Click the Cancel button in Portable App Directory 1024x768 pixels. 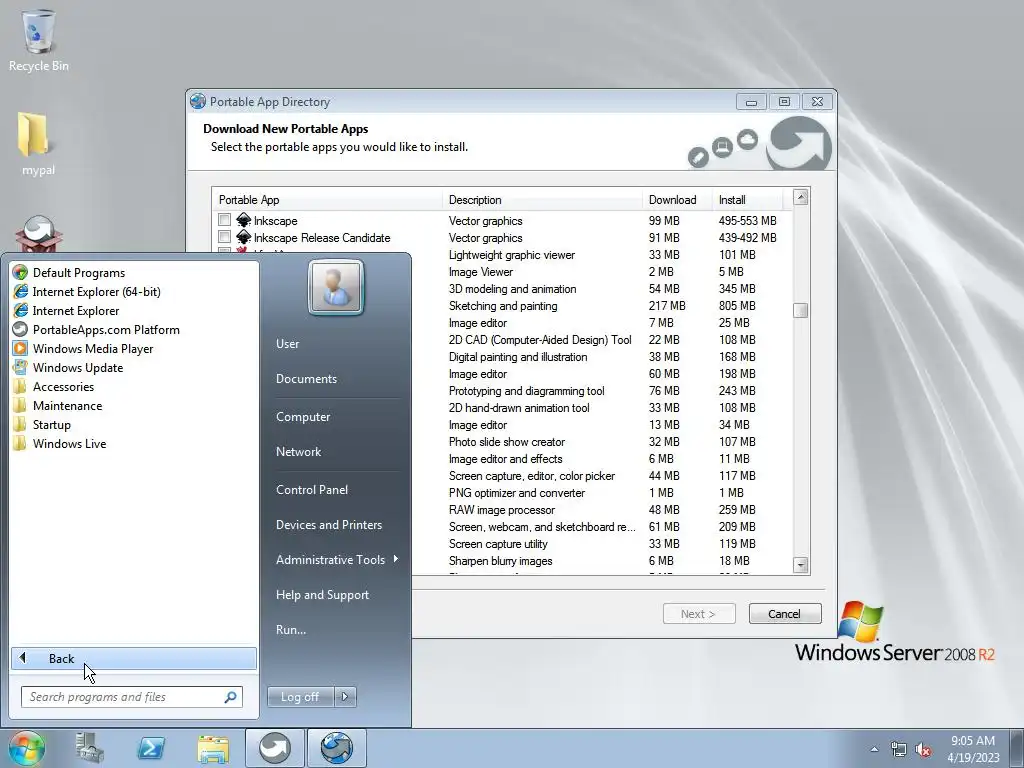click(784, 614)
